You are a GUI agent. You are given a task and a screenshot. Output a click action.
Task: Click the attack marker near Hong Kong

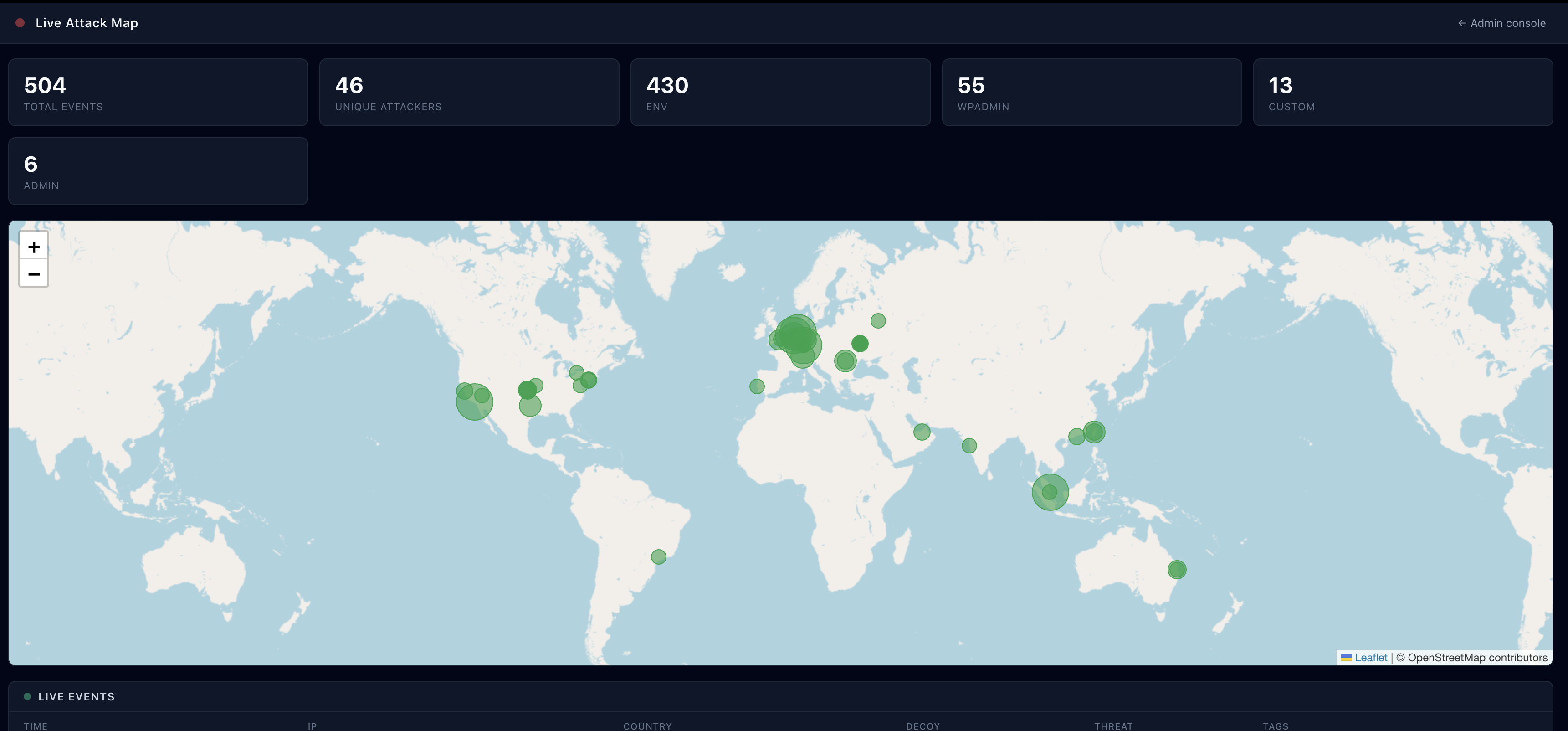[x=1076, y=436]
